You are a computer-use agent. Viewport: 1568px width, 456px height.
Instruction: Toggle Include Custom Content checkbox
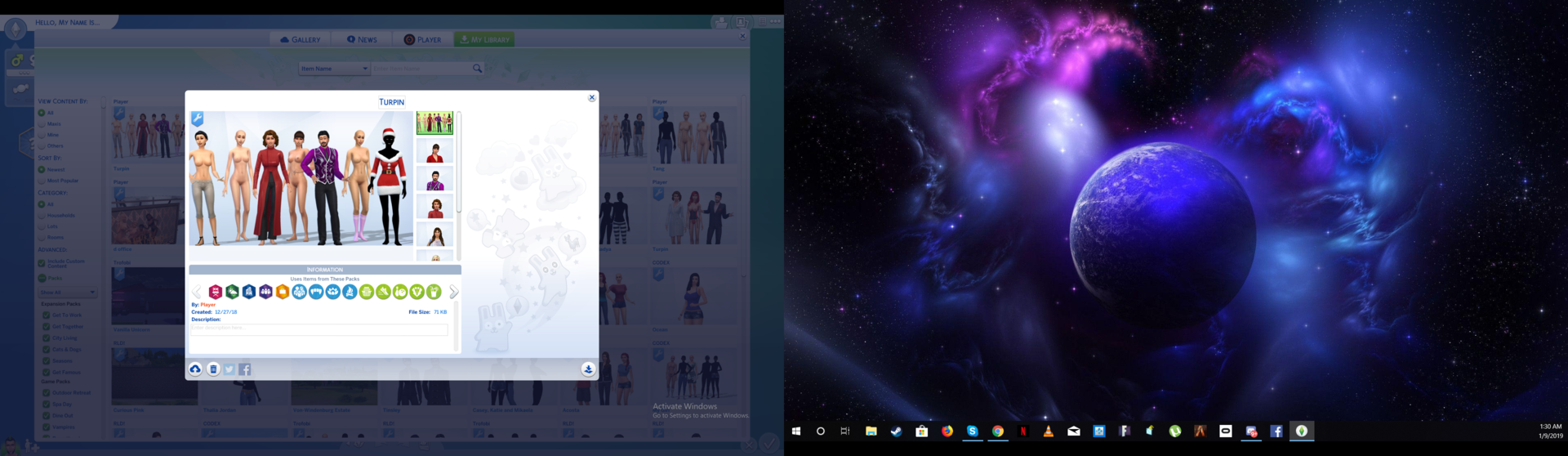click(42, 263)
